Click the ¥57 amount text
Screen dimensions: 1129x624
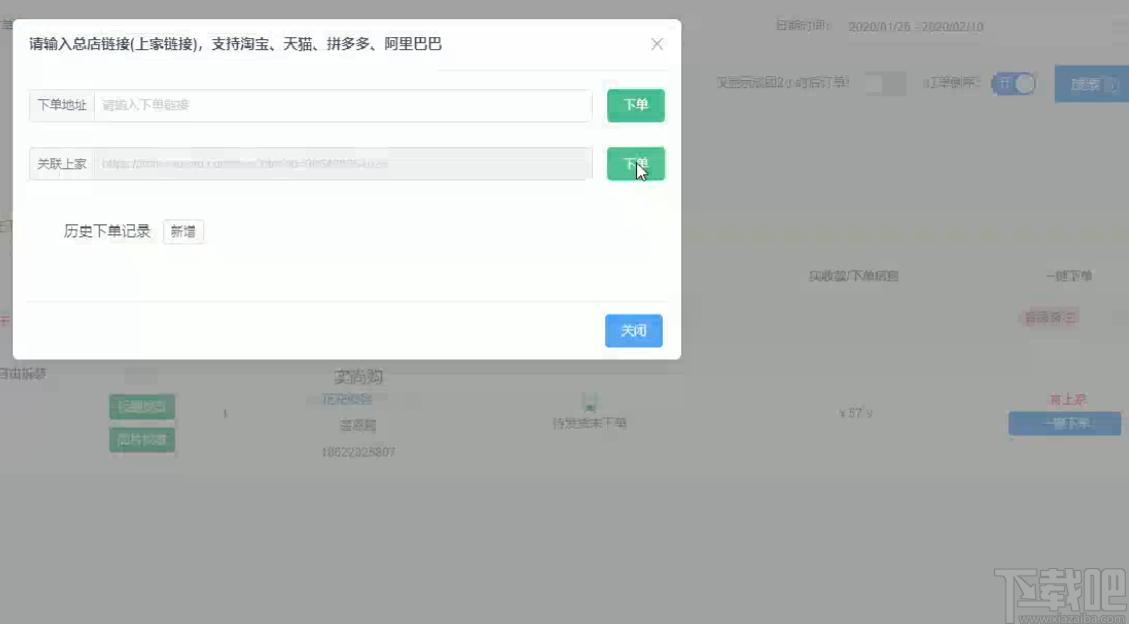coord(855,413)
